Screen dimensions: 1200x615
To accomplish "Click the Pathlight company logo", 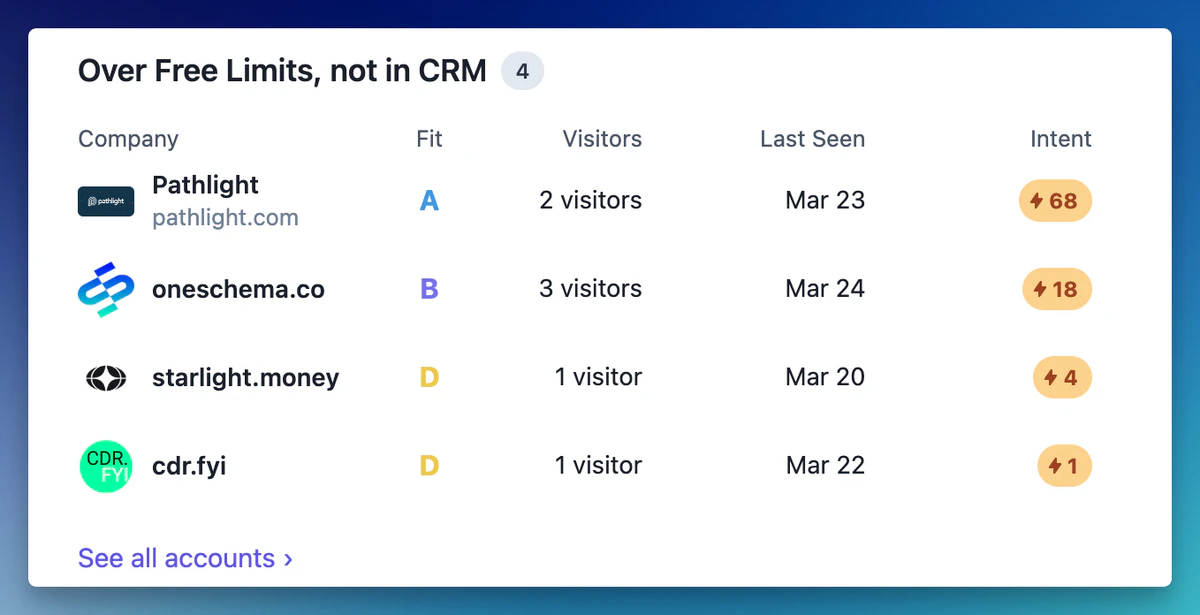I will pos(106,201).
